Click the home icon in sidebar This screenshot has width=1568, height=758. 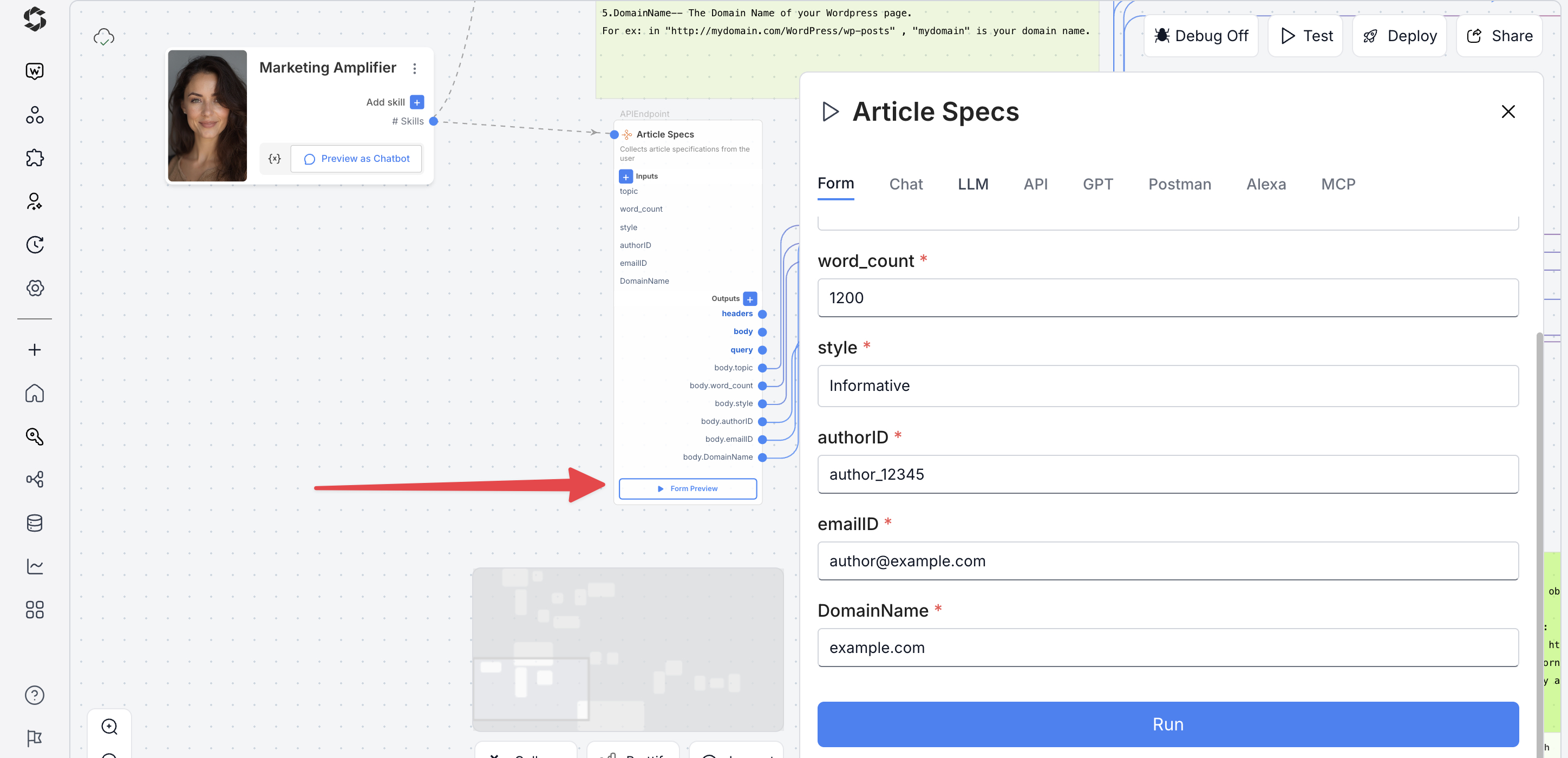click(x=35, y=393)
